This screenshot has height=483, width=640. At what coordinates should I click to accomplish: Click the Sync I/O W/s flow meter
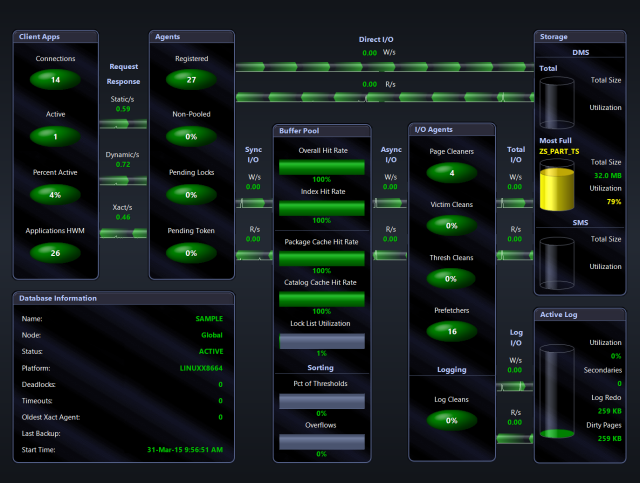coord(254,203)
